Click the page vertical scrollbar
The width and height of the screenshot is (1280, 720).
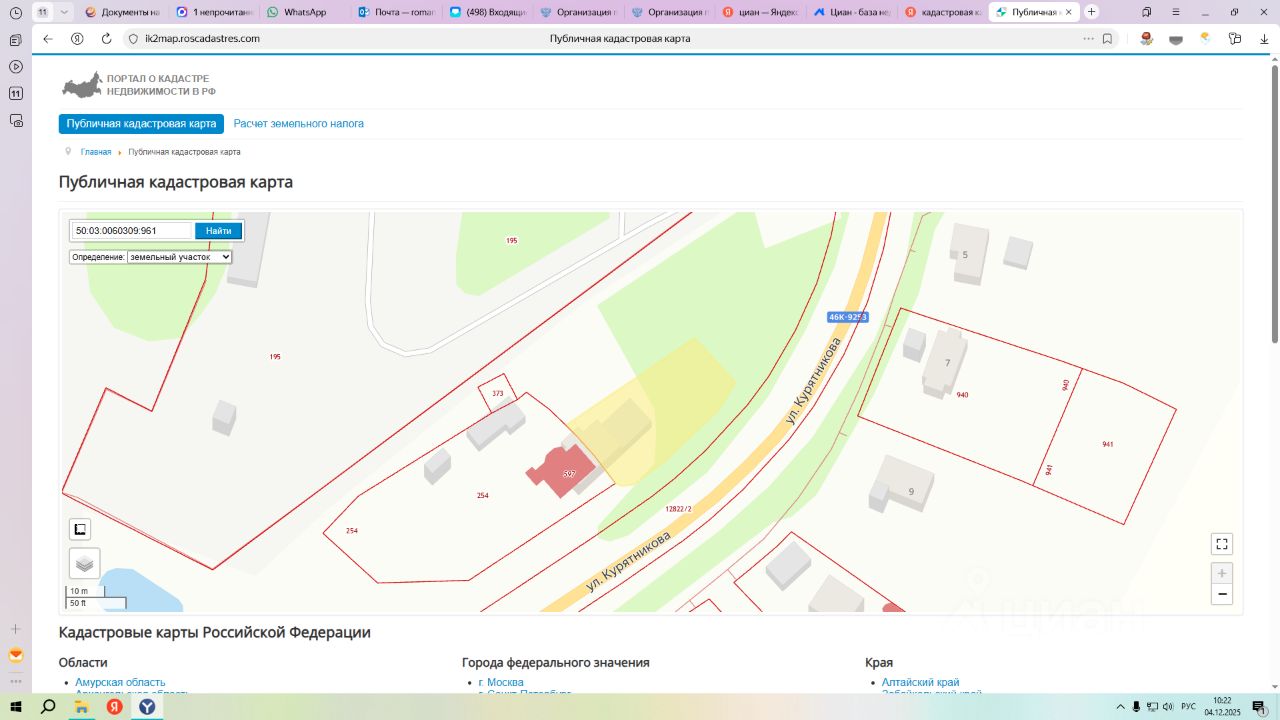(1274, 203)
